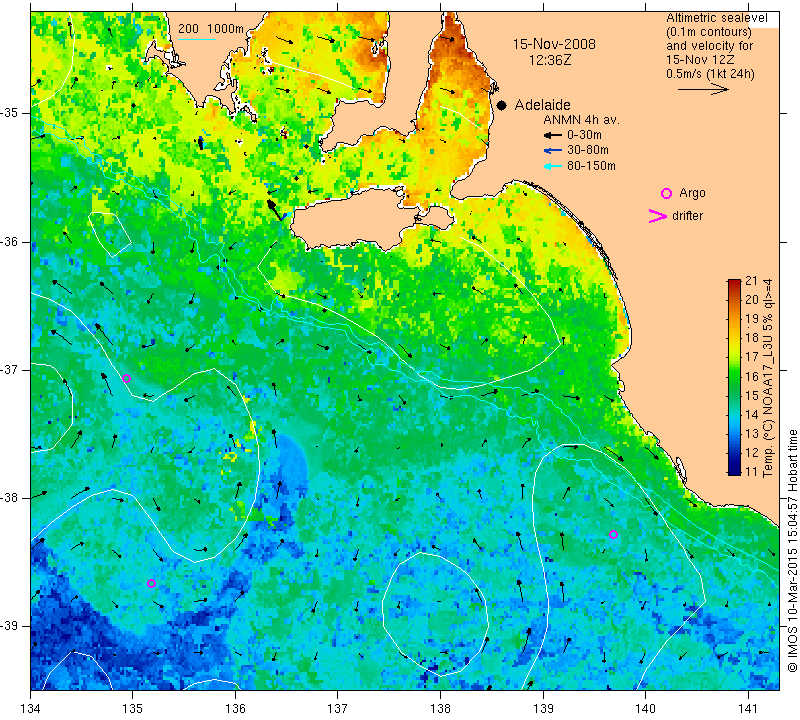Click the dark blue bottom of temperature colorbar
The width and height of the screenshot is (800, 720).
click(x=734, y=469)
